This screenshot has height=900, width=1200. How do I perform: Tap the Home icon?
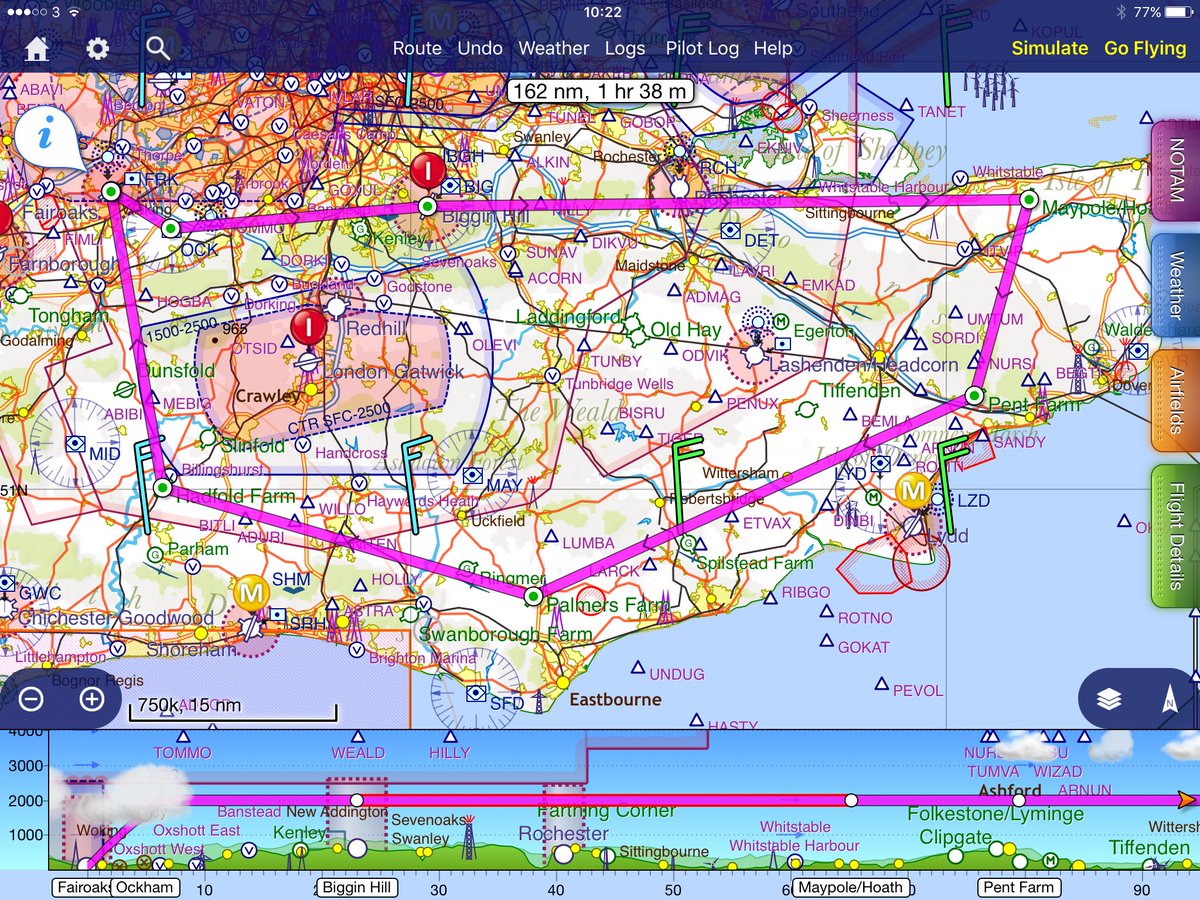point(37,49)
